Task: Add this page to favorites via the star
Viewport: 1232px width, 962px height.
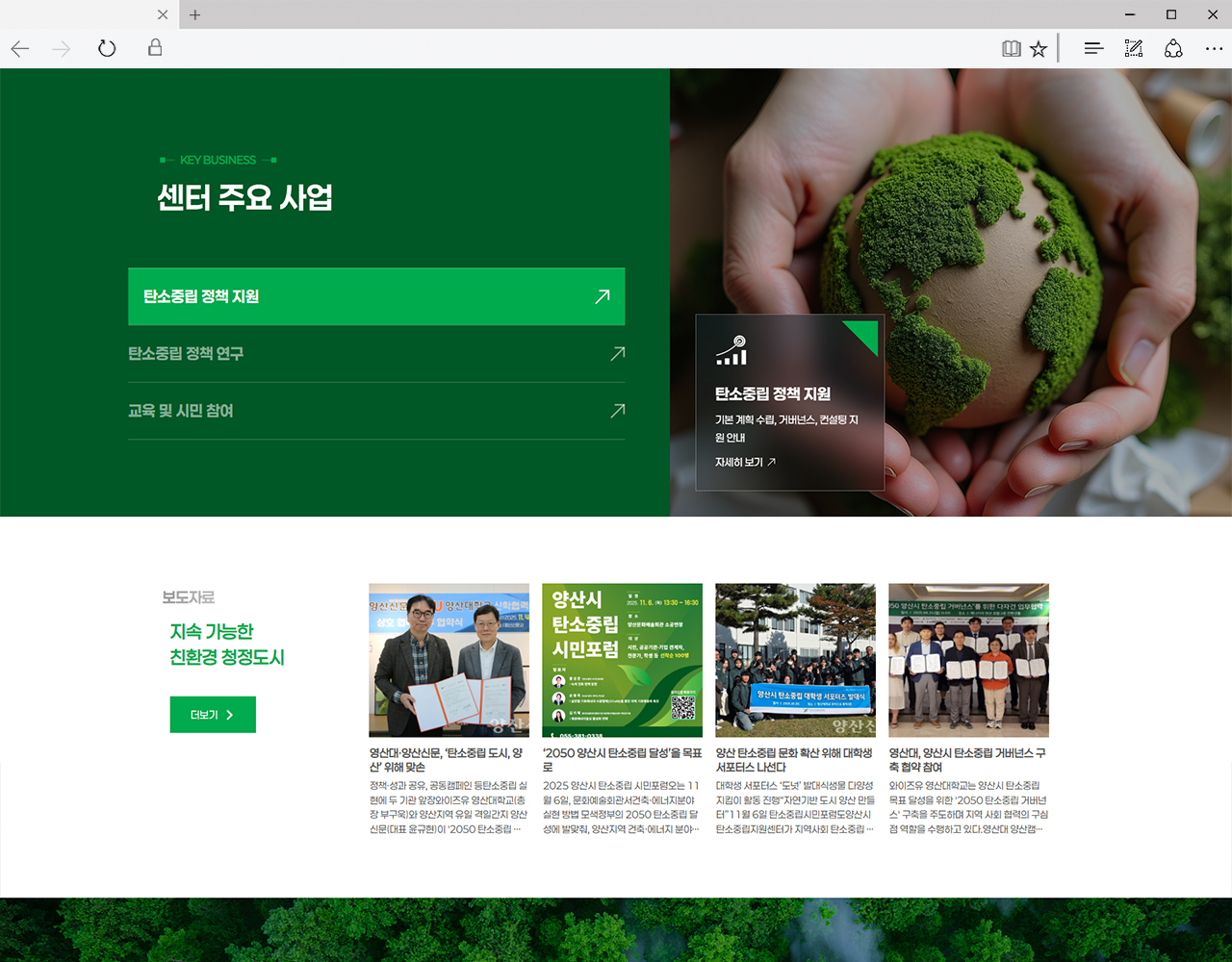Action: (1039, 48)
